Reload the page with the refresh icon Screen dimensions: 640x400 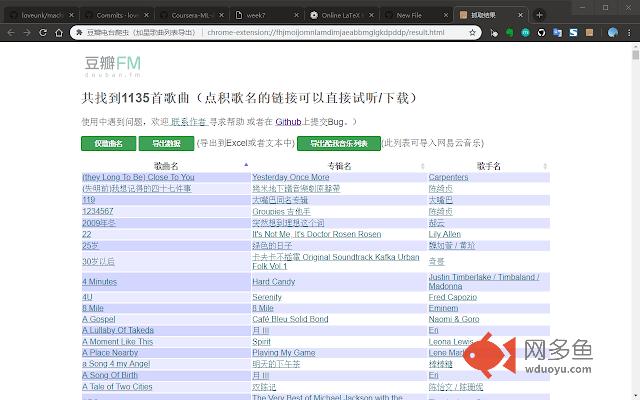click(43, 33)
